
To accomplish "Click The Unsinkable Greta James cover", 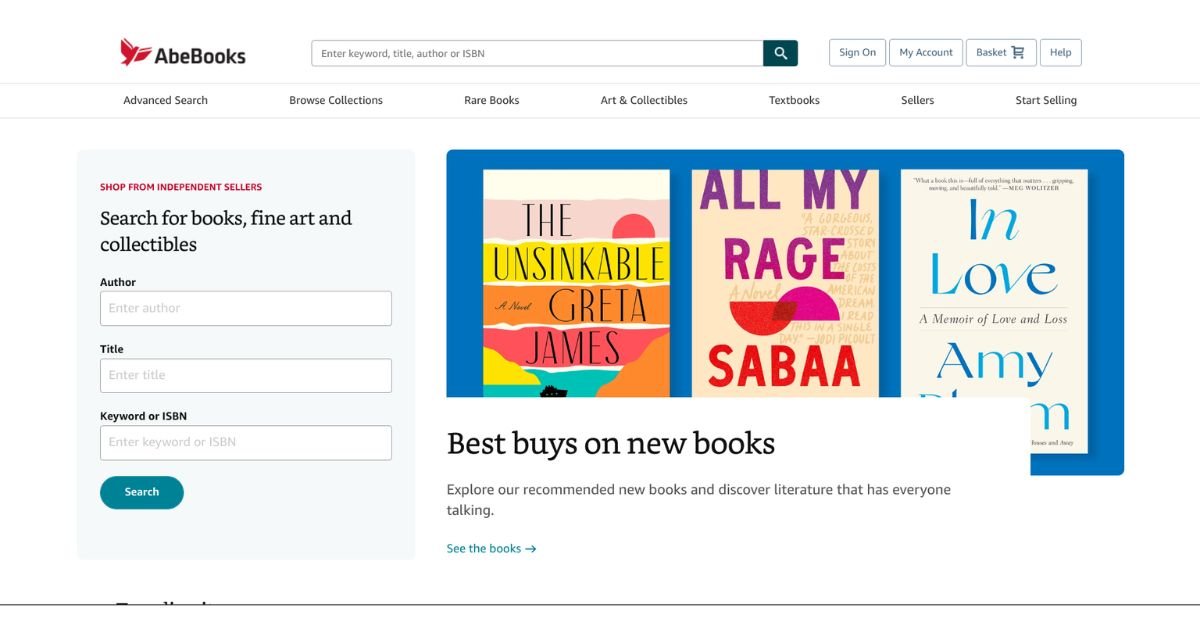I will pos(576,283).
